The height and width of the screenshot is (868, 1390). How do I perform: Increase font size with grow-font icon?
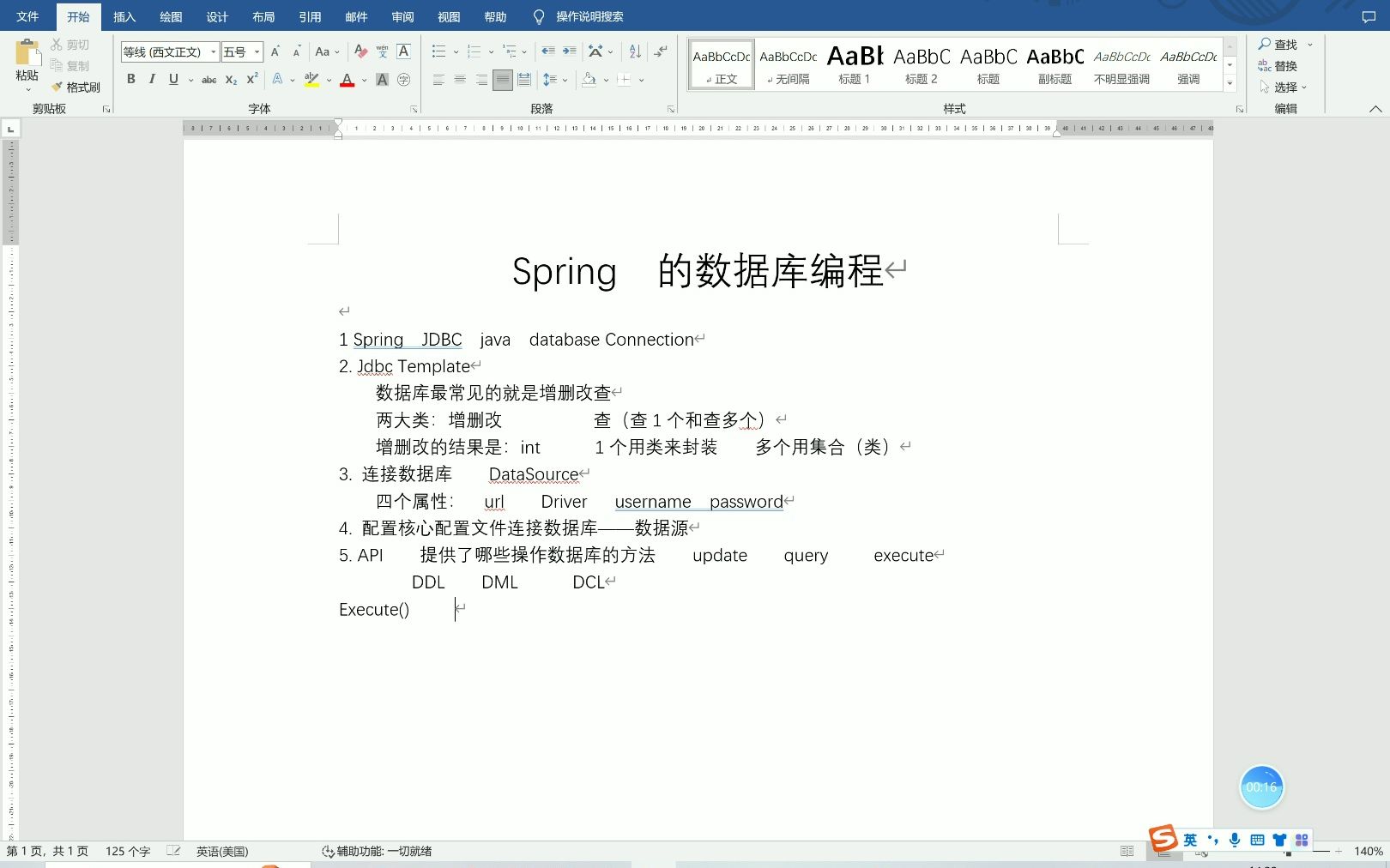[x=275, y=51]
